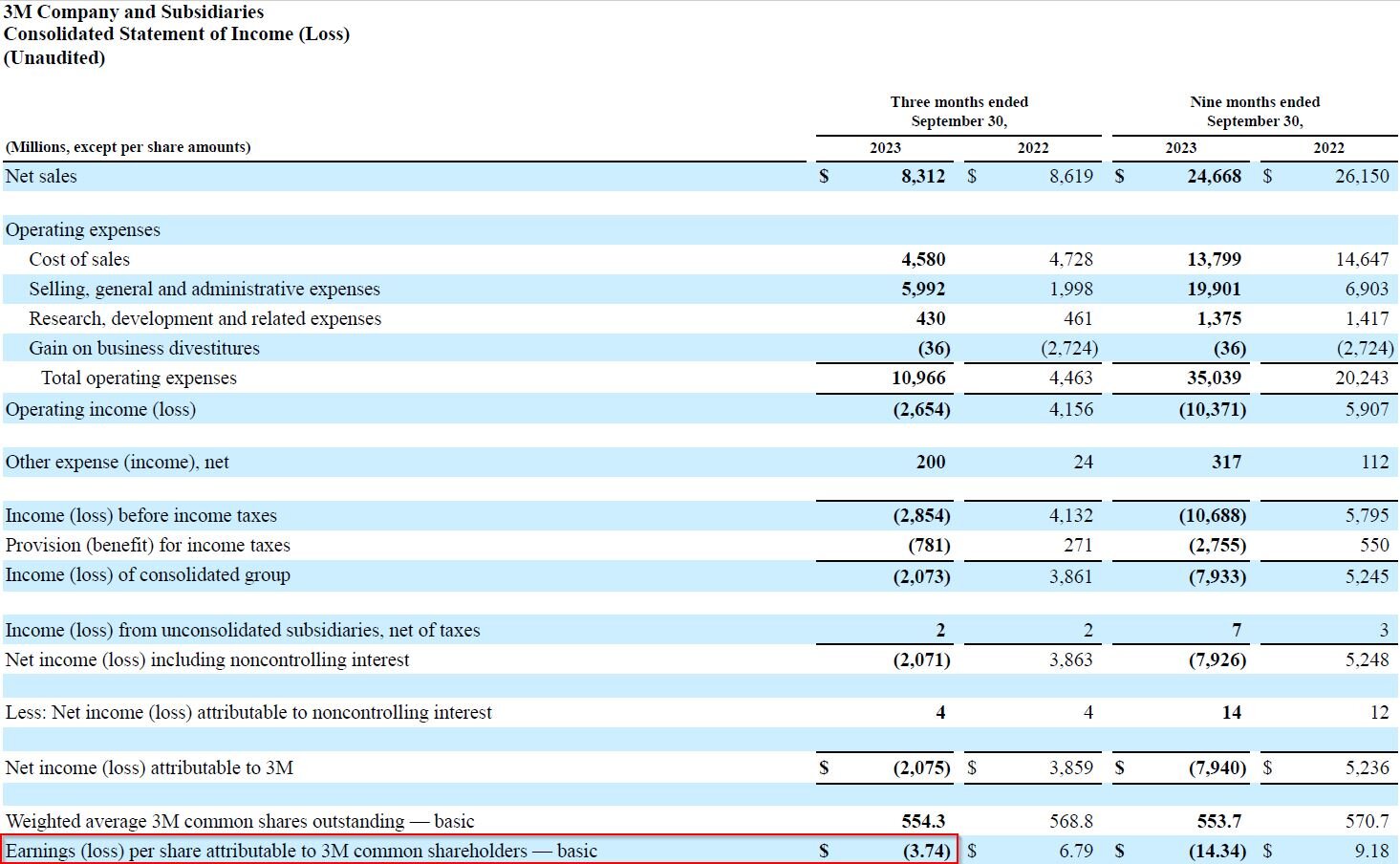Click the 'Earnings (loss) per share' basic label
This screenshot has width=1400, height=864.
tap(301, 851)
